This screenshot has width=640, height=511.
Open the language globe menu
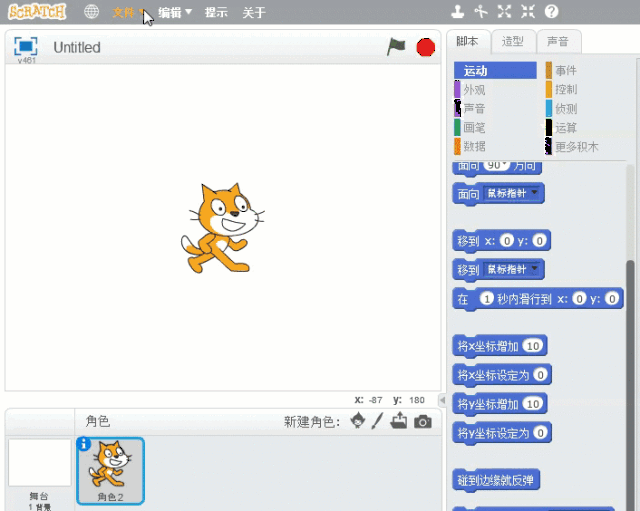91,12
